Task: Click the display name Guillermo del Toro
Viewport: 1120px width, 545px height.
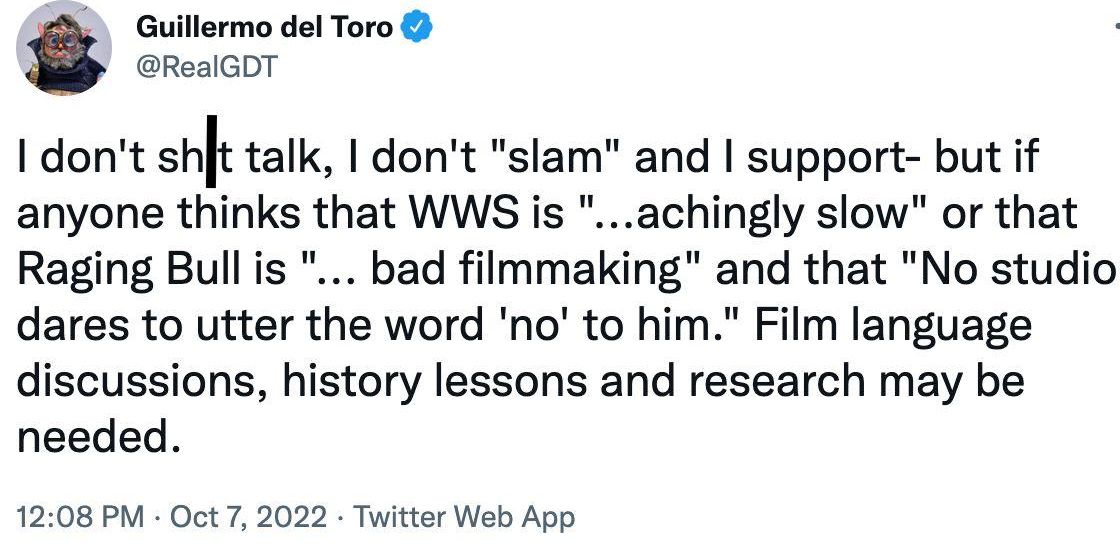Action: point(264,28)
